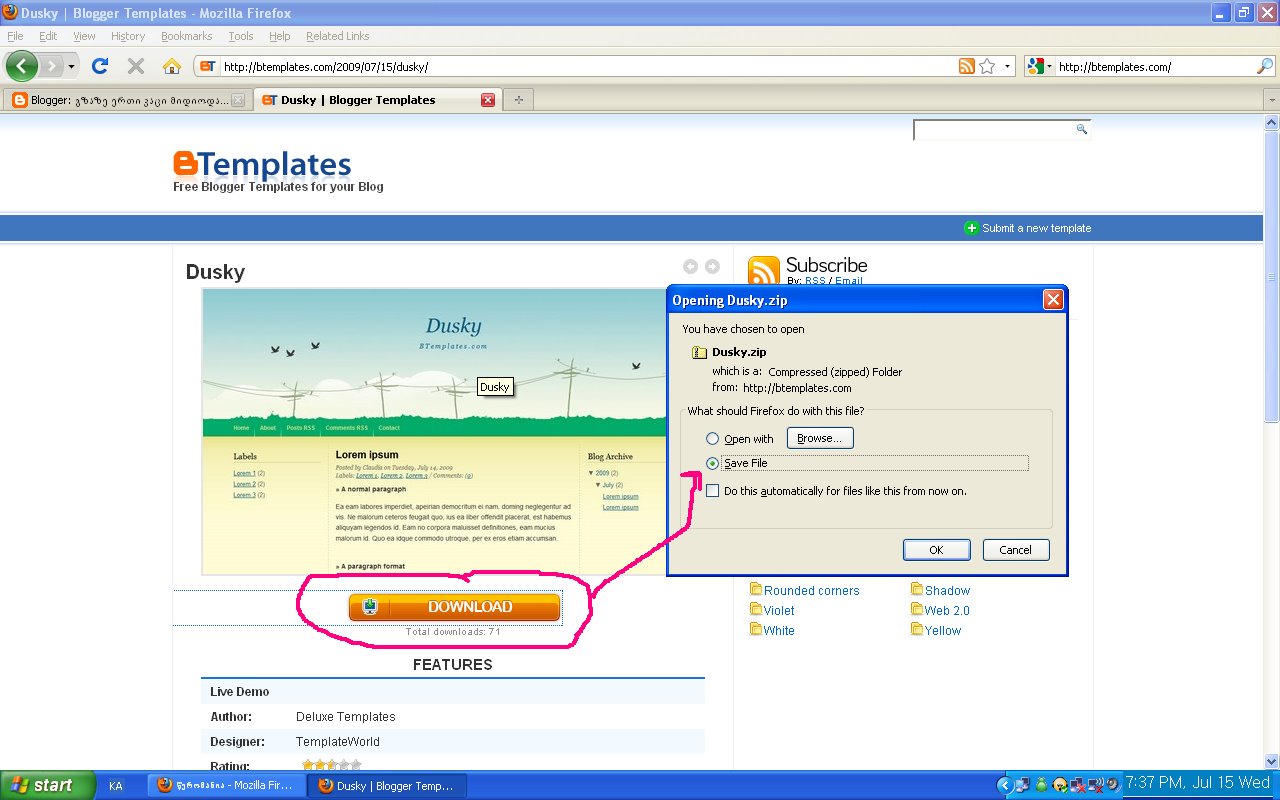Click the orange RSS Subscribe icon
The image size is (1280, 800).
764,272
